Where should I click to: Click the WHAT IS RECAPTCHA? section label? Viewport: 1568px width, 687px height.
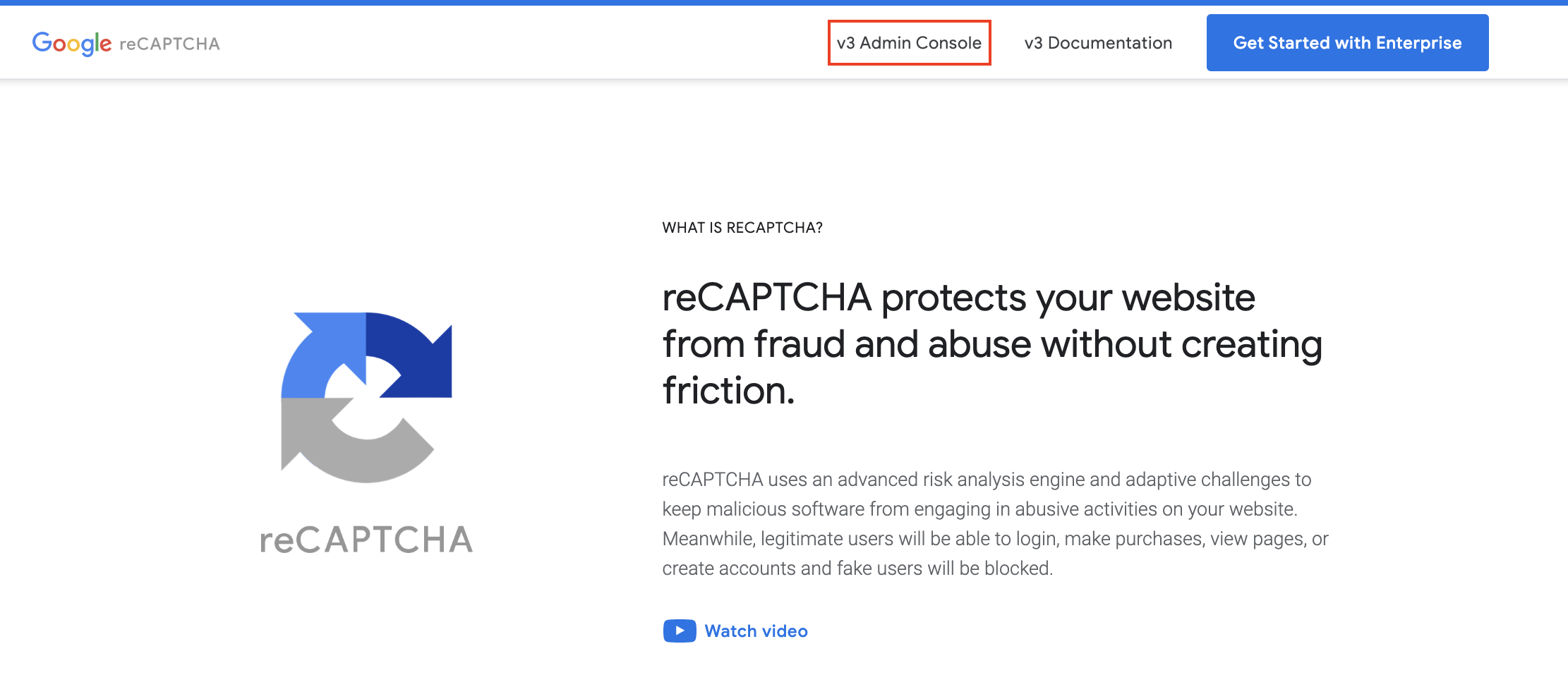742,227
